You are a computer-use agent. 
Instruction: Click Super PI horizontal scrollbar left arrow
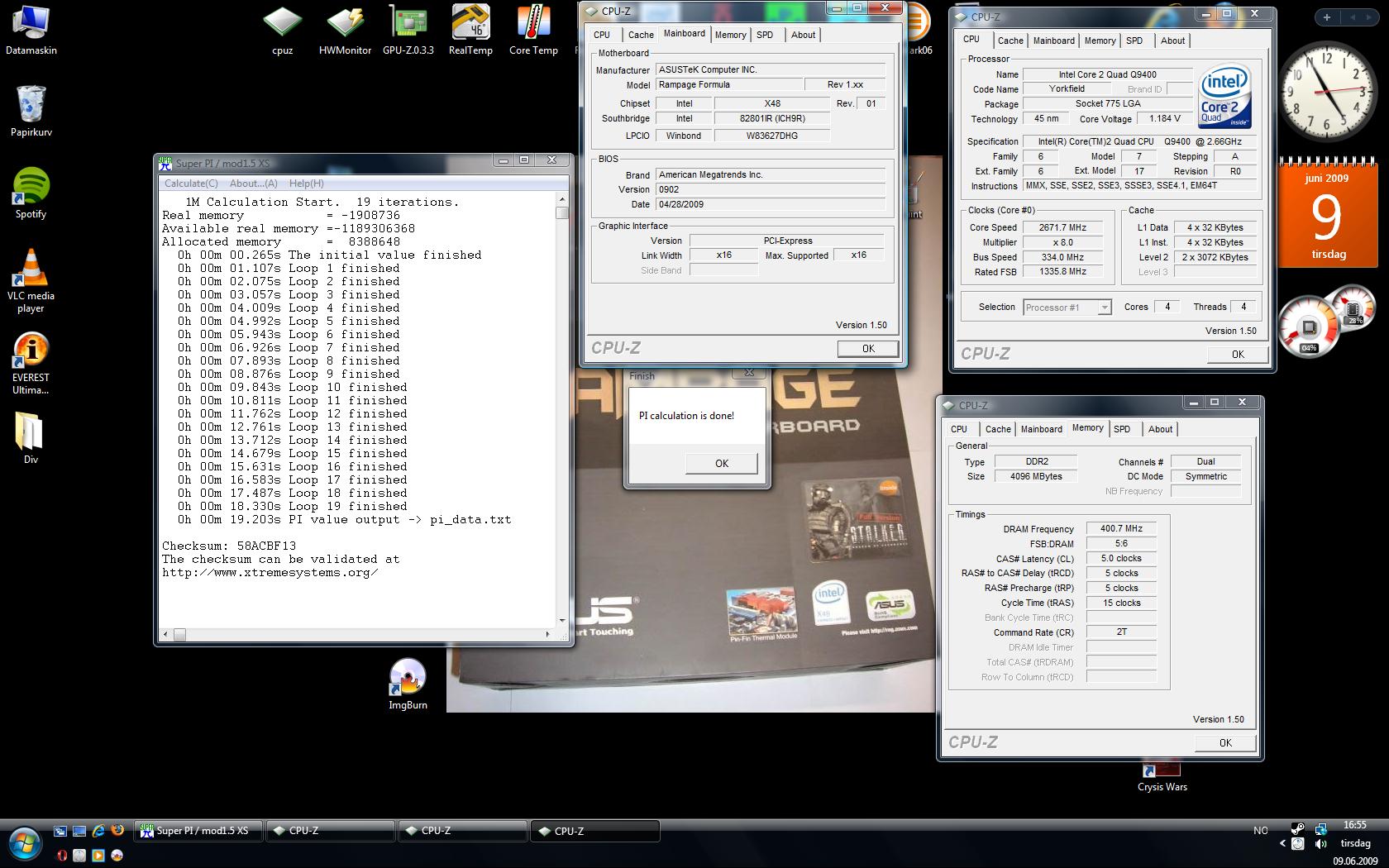pos(165,634)
